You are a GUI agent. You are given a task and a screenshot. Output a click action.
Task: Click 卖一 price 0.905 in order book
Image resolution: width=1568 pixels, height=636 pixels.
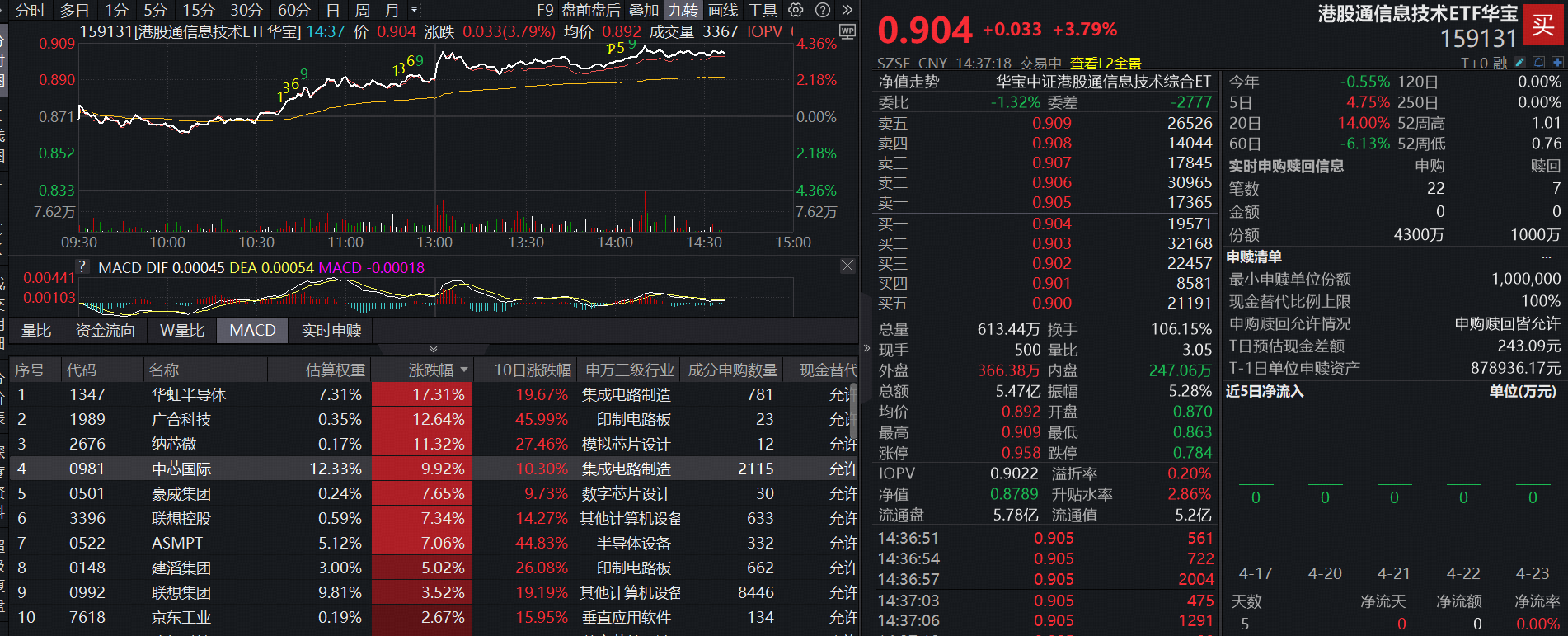point(1052,202)
